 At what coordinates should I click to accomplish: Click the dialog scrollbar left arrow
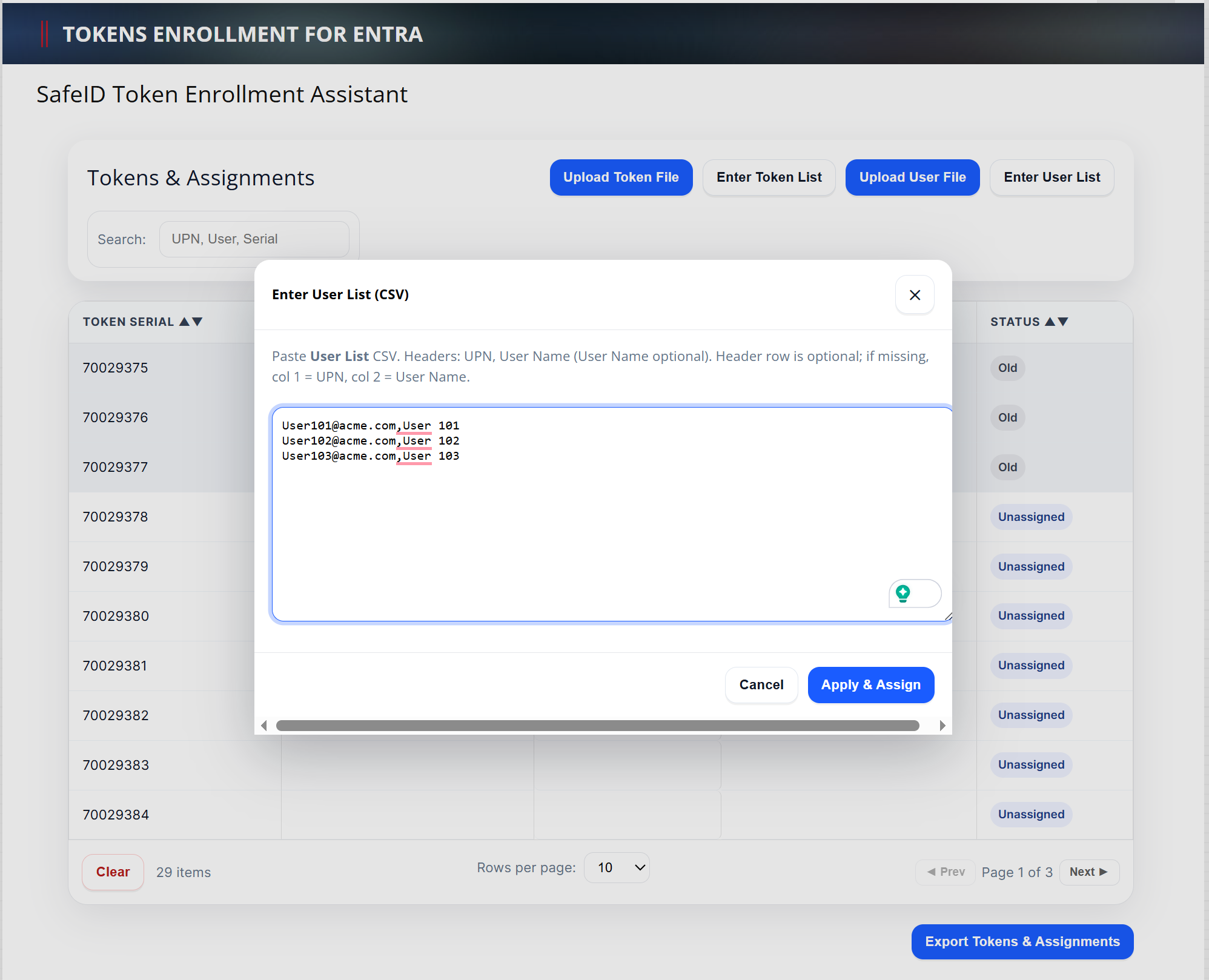click(x=264, y=726)
